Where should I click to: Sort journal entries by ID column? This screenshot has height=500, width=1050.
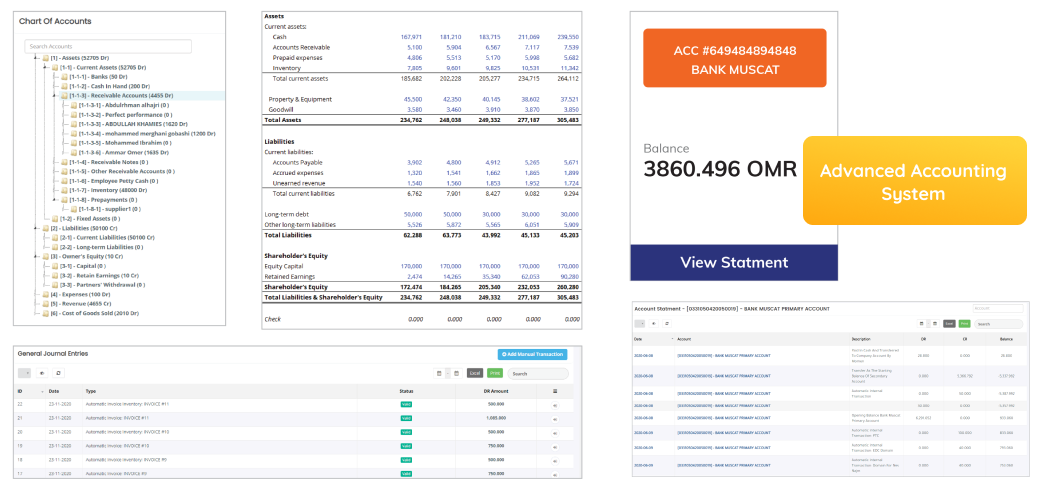(31, 391)
